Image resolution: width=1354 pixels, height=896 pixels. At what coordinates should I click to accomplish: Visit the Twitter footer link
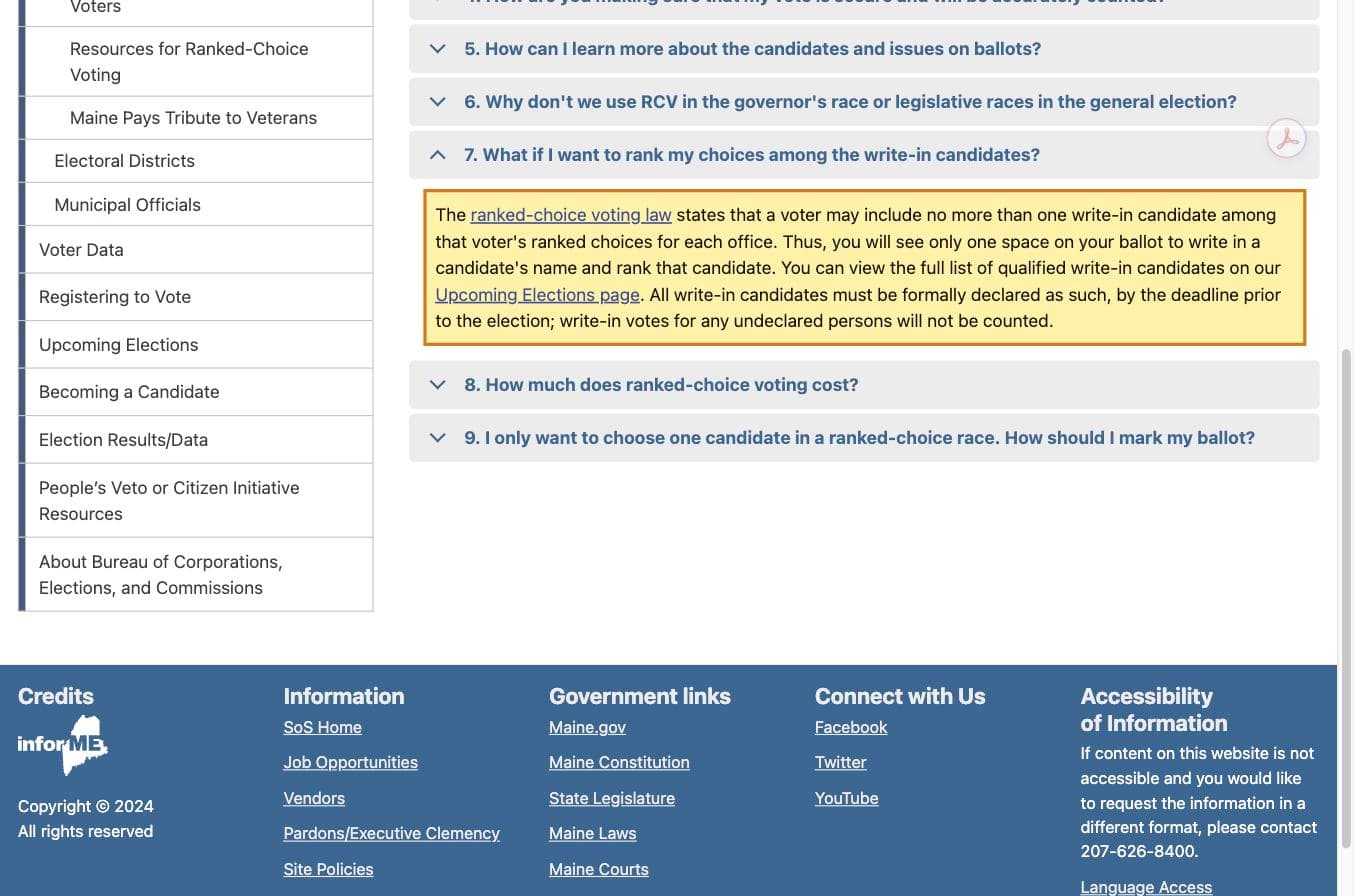[x=841, y=762]
